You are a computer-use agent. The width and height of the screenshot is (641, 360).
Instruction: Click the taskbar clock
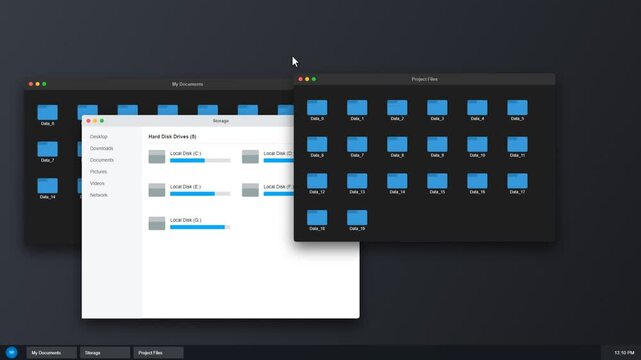click(624, 353)
